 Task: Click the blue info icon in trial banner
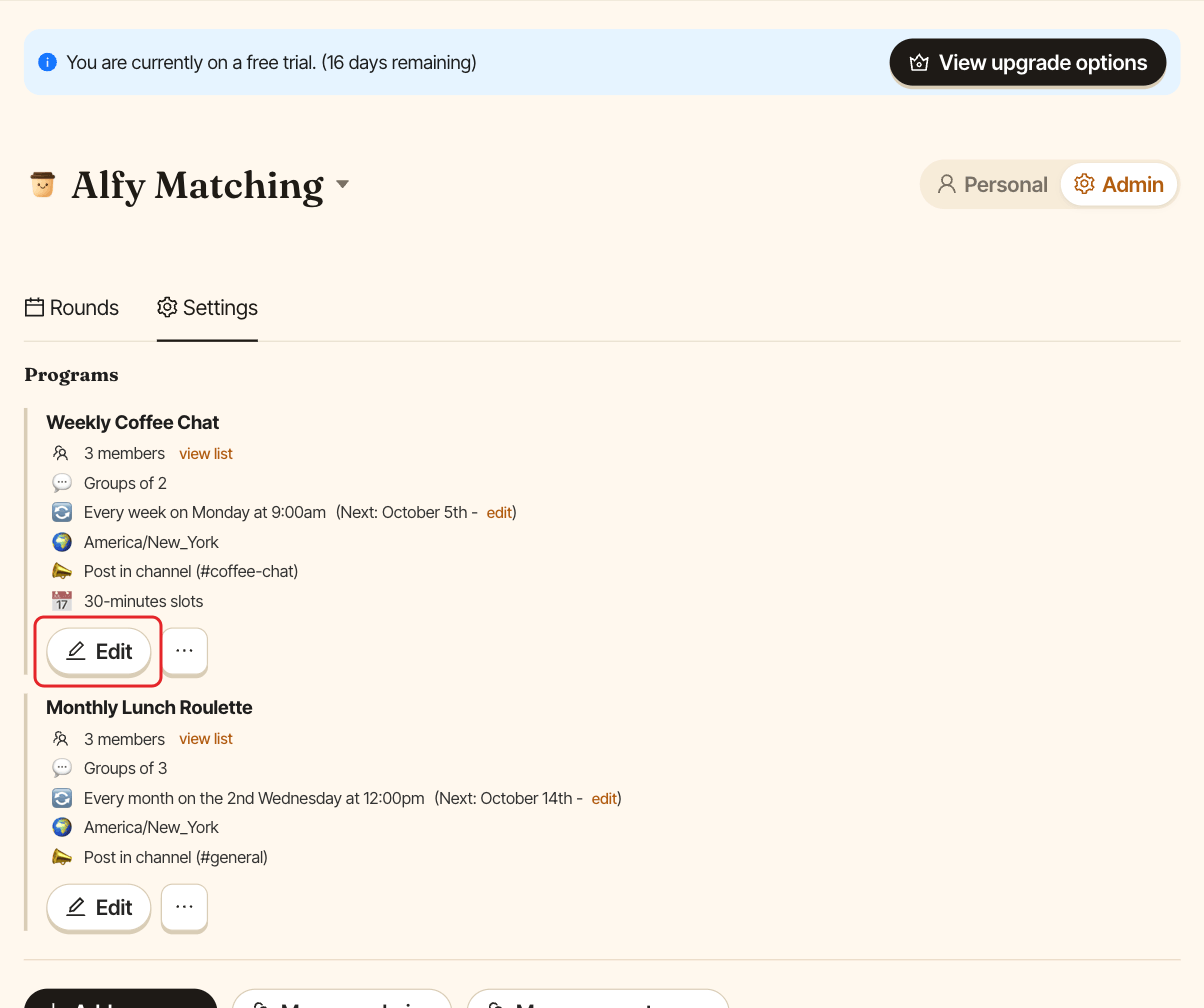pyautogui.click(x=47, y=62)
